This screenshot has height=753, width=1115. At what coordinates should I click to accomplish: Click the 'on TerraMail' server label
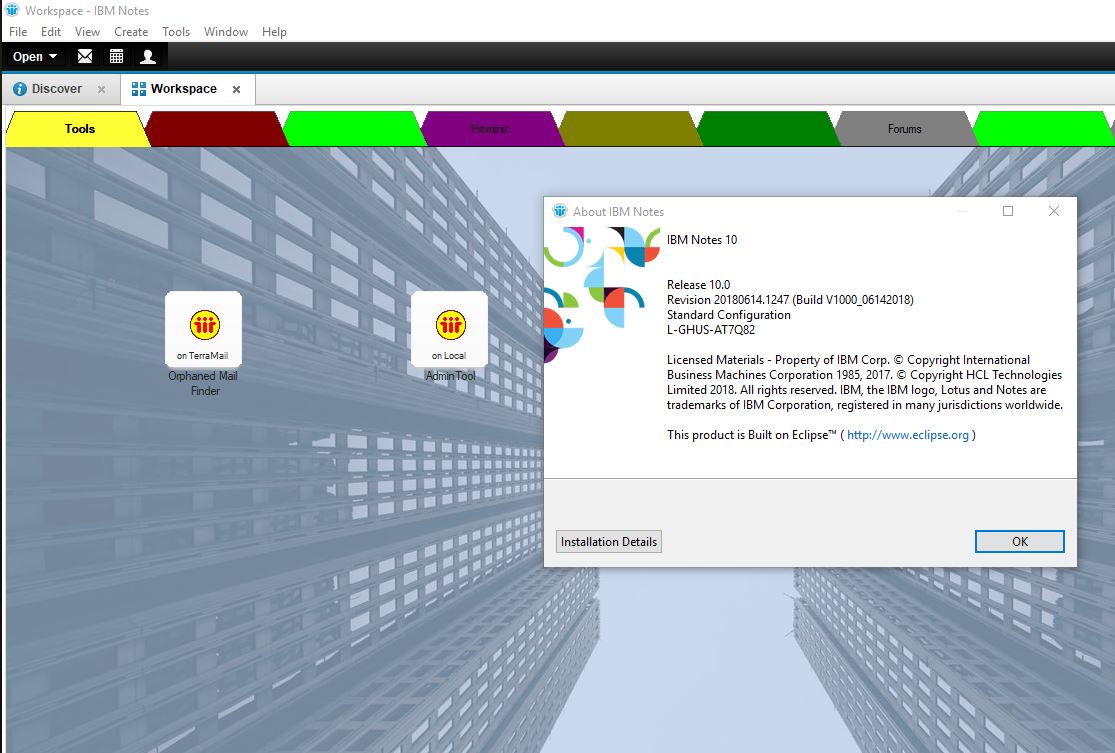pos(203,356)
